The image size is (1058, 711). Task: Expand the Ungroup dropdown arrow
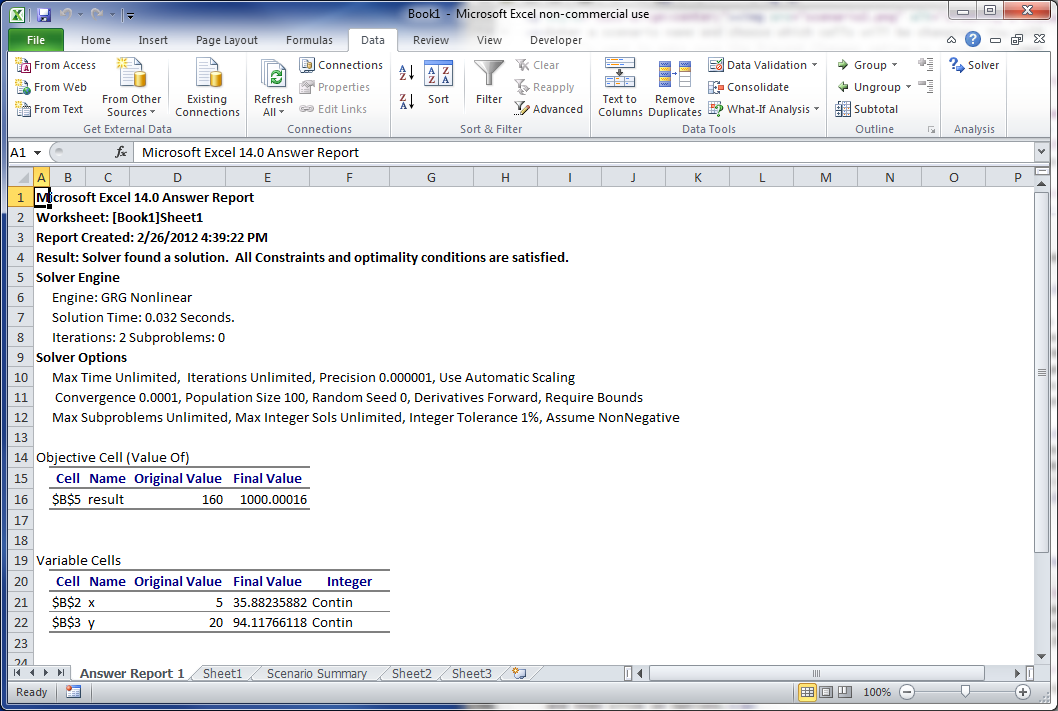(908, 87)
